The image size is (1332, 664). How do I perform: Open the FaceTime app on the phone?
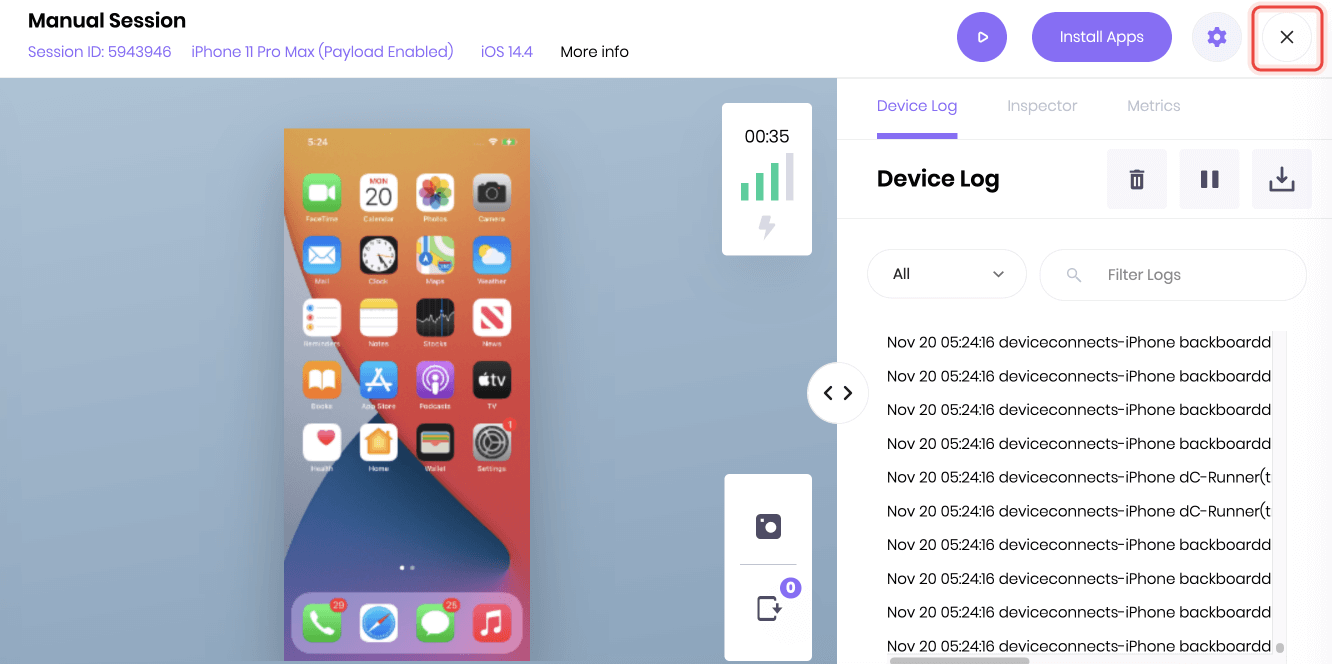tap(322, 193)
